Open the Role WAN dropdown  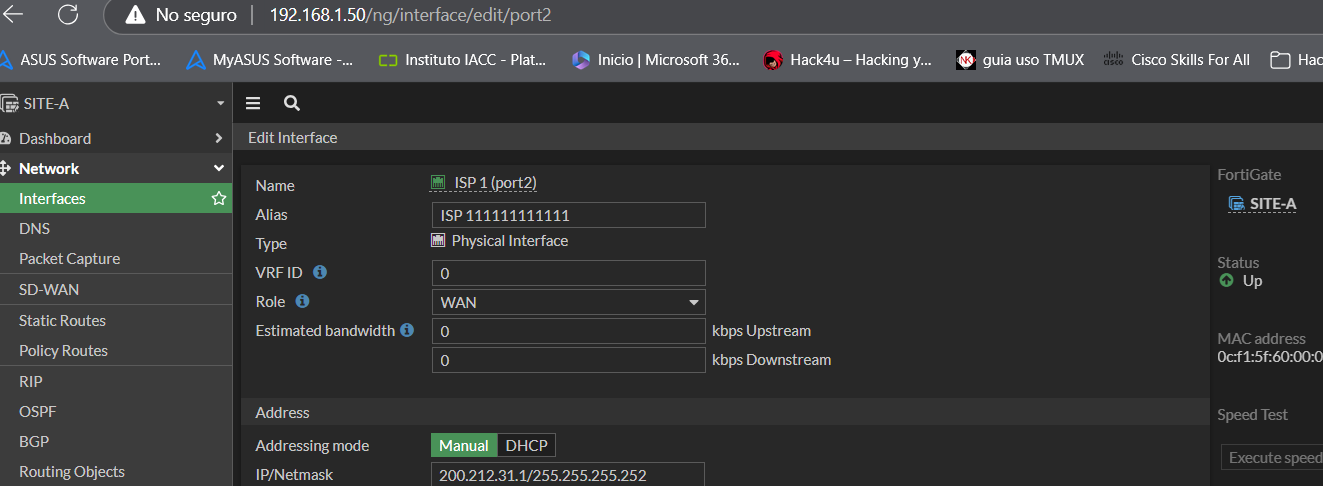tap(568, 302)
